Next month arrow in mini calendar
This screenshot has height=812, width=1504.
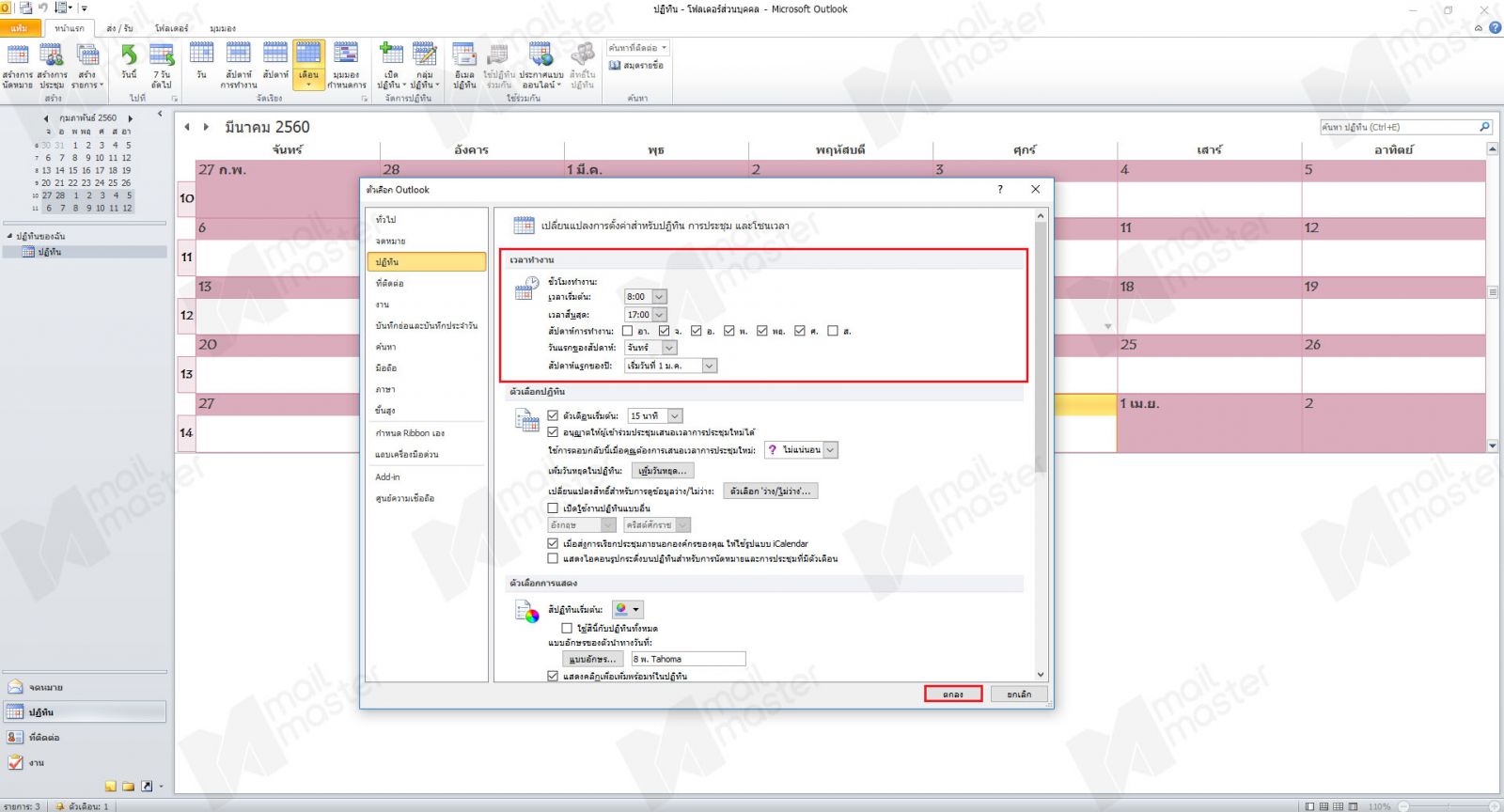coord(131,118)
